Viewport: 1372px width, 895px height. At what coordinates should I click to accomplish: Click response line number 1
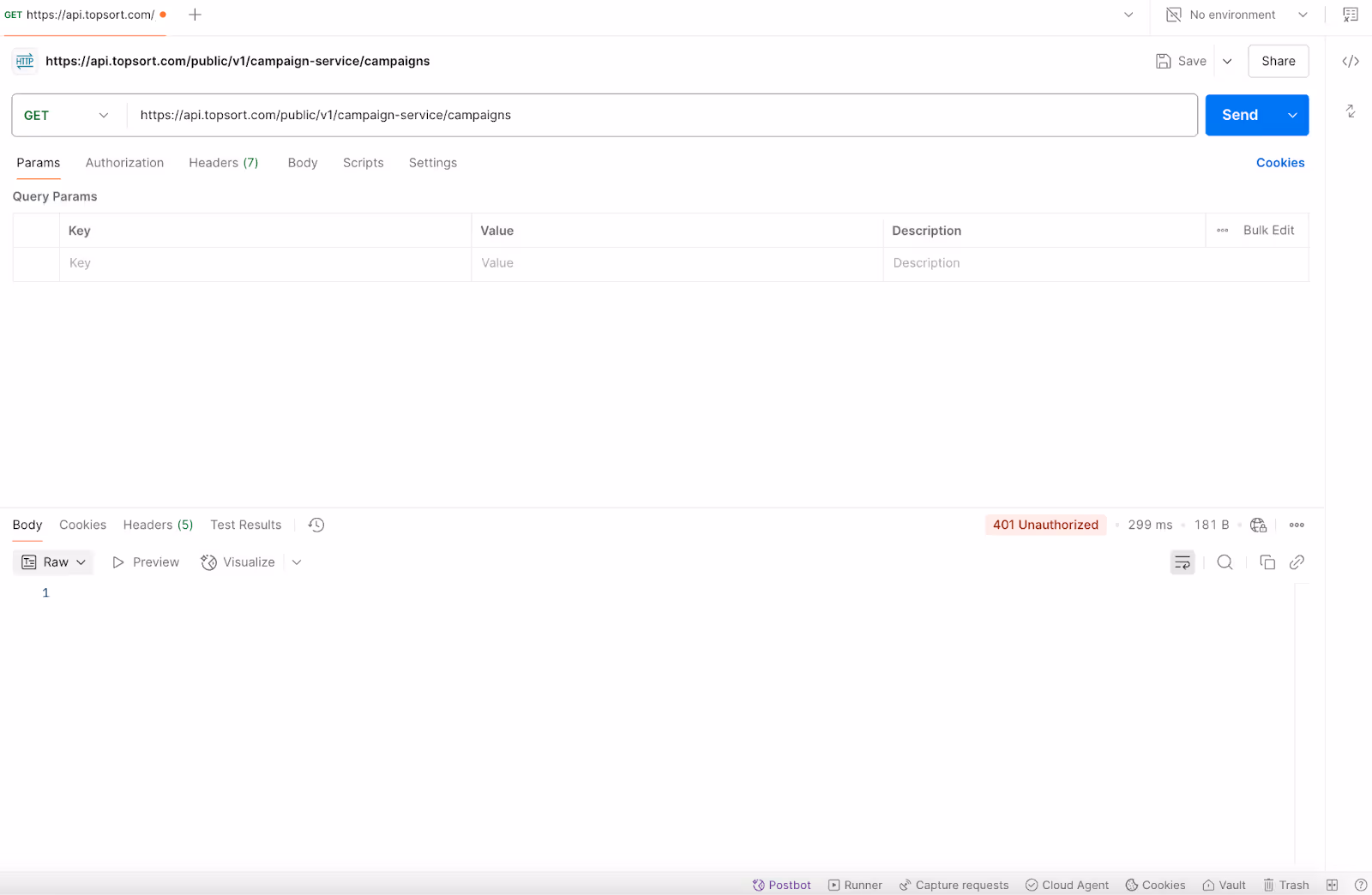tap(46, 593)
